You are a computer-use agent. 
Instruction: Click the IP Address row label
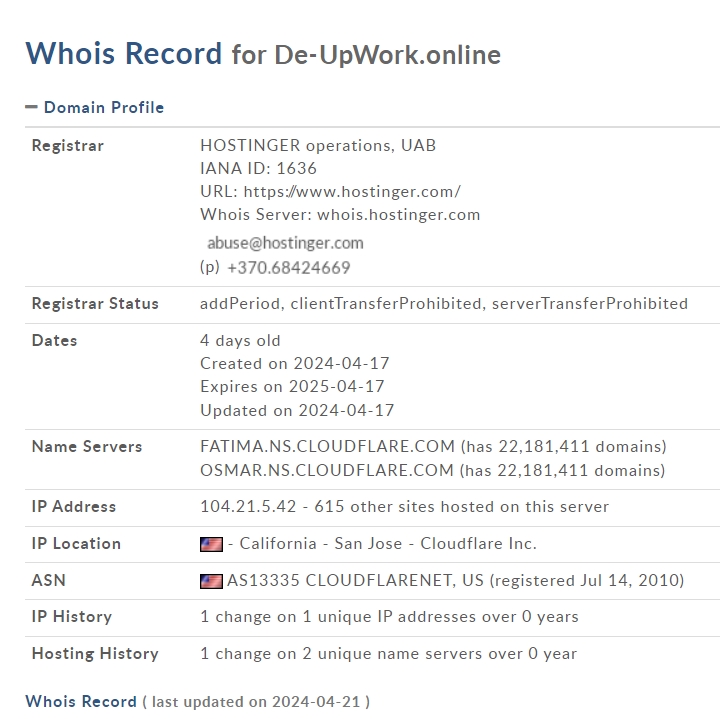[73, 506]
